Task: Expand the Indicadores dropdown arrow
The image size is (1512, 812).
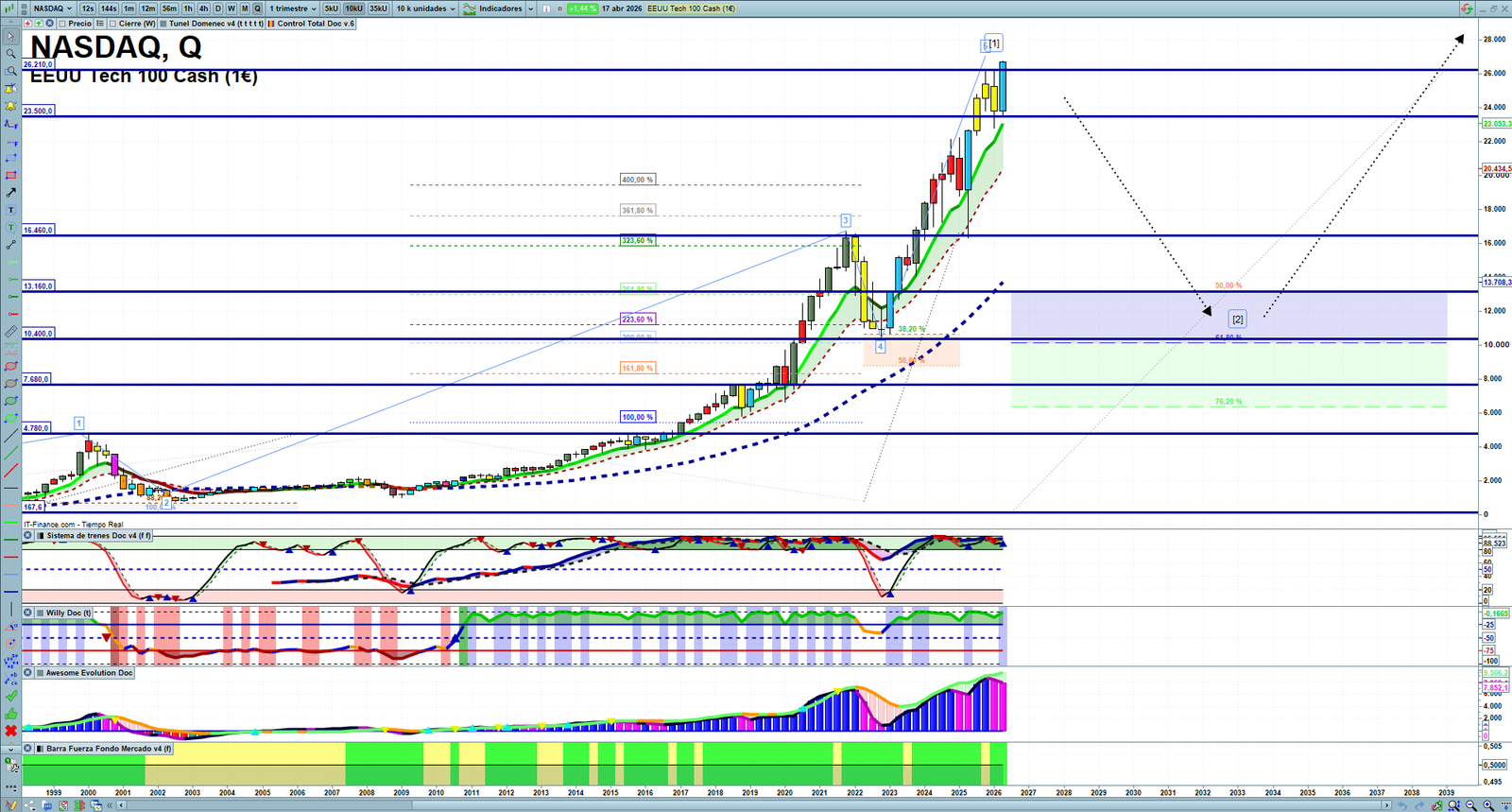Action: [530, 9]
